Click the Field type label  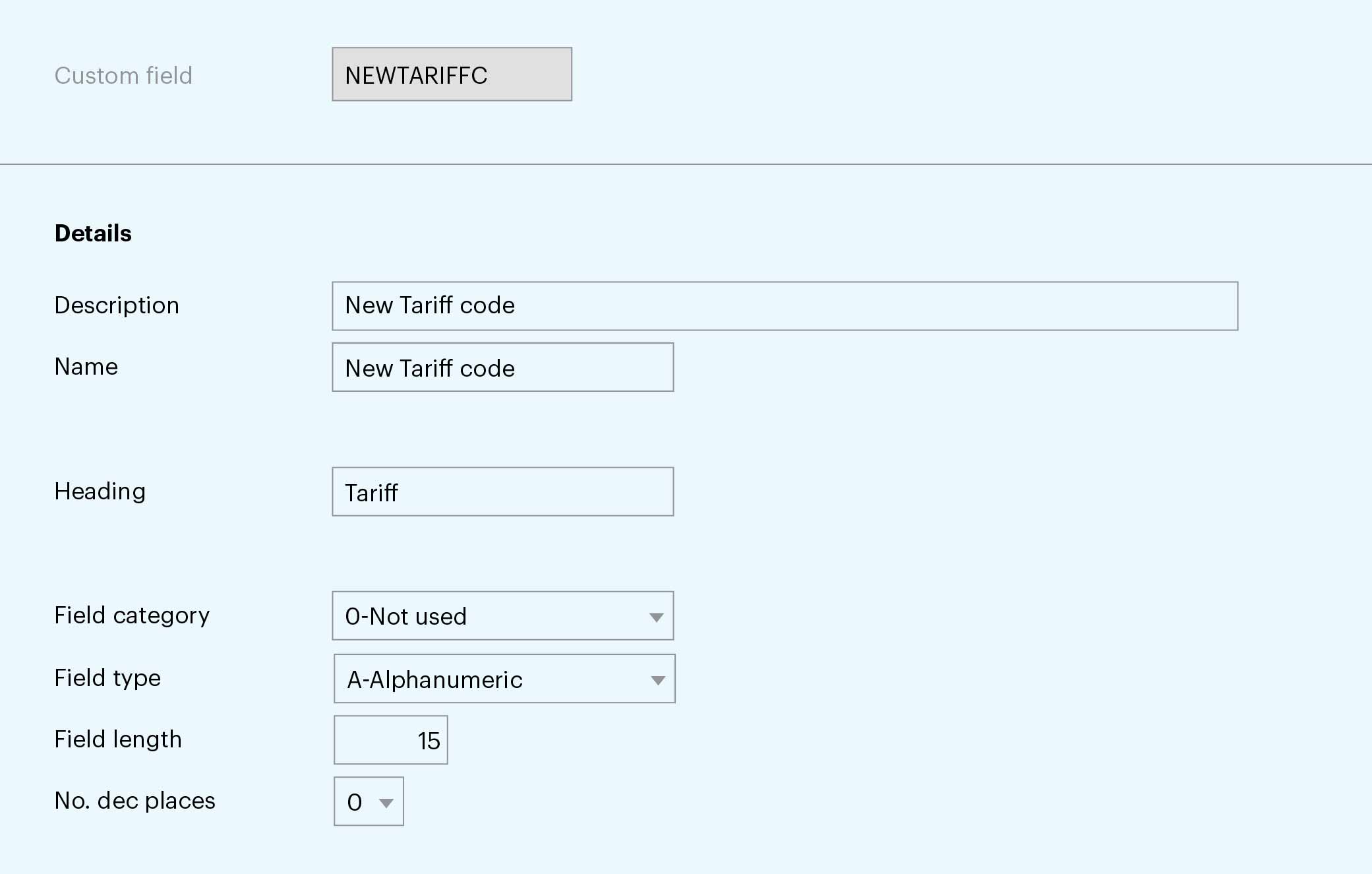107,678
